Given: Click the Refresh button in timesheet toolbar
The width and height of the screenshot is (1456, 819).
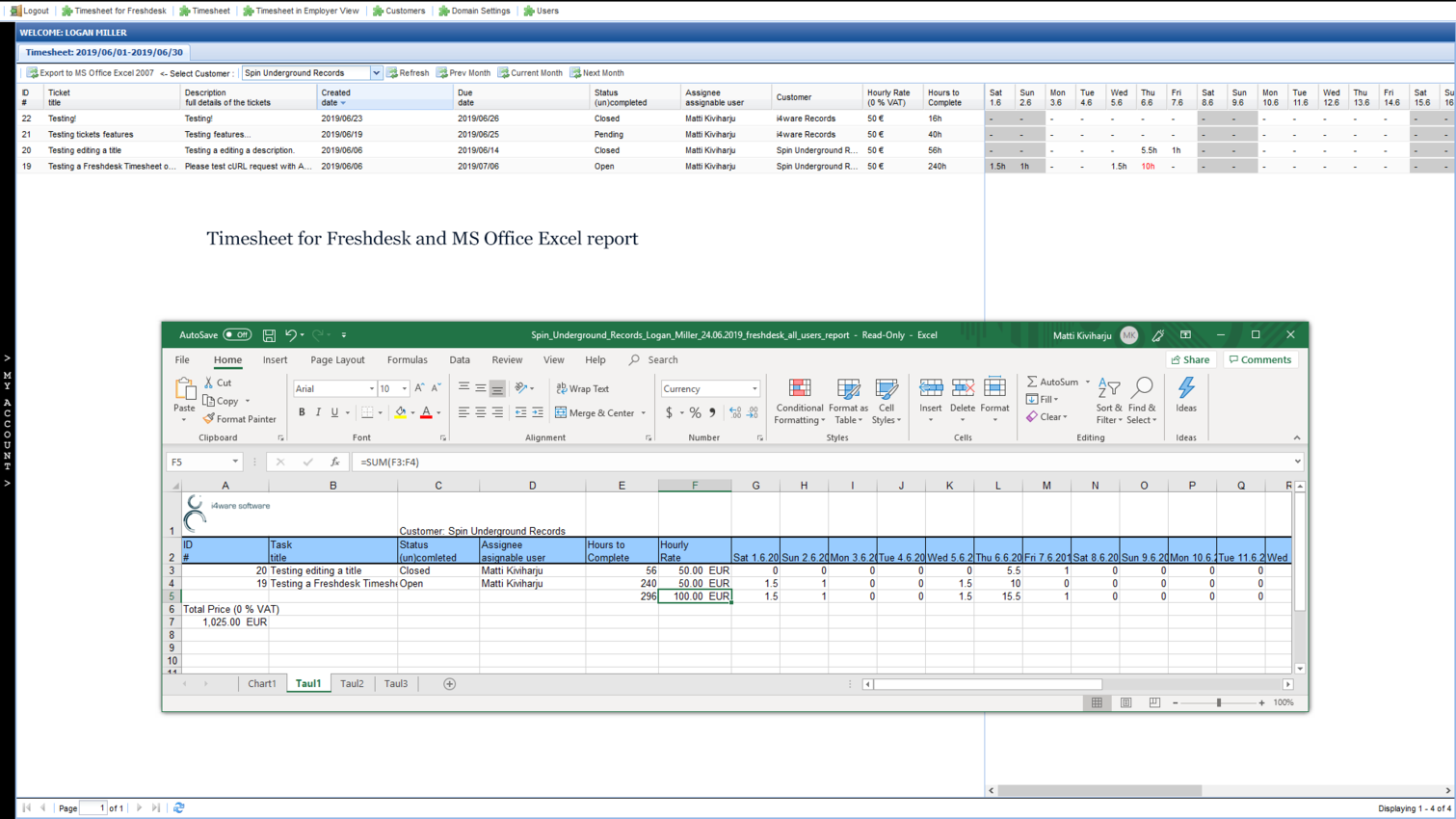Looking at the screenshot, I should tap(408, 73).
